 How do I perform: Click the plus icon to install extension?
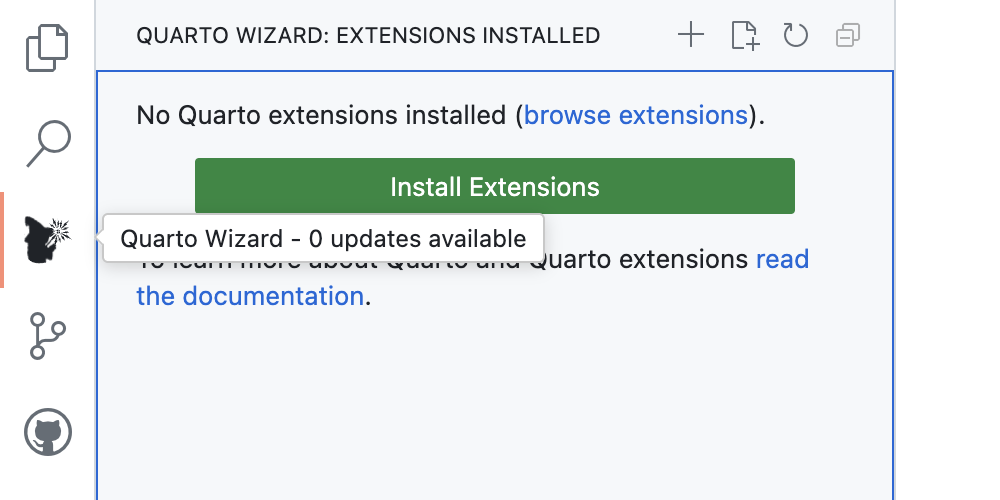pos(691,36)
